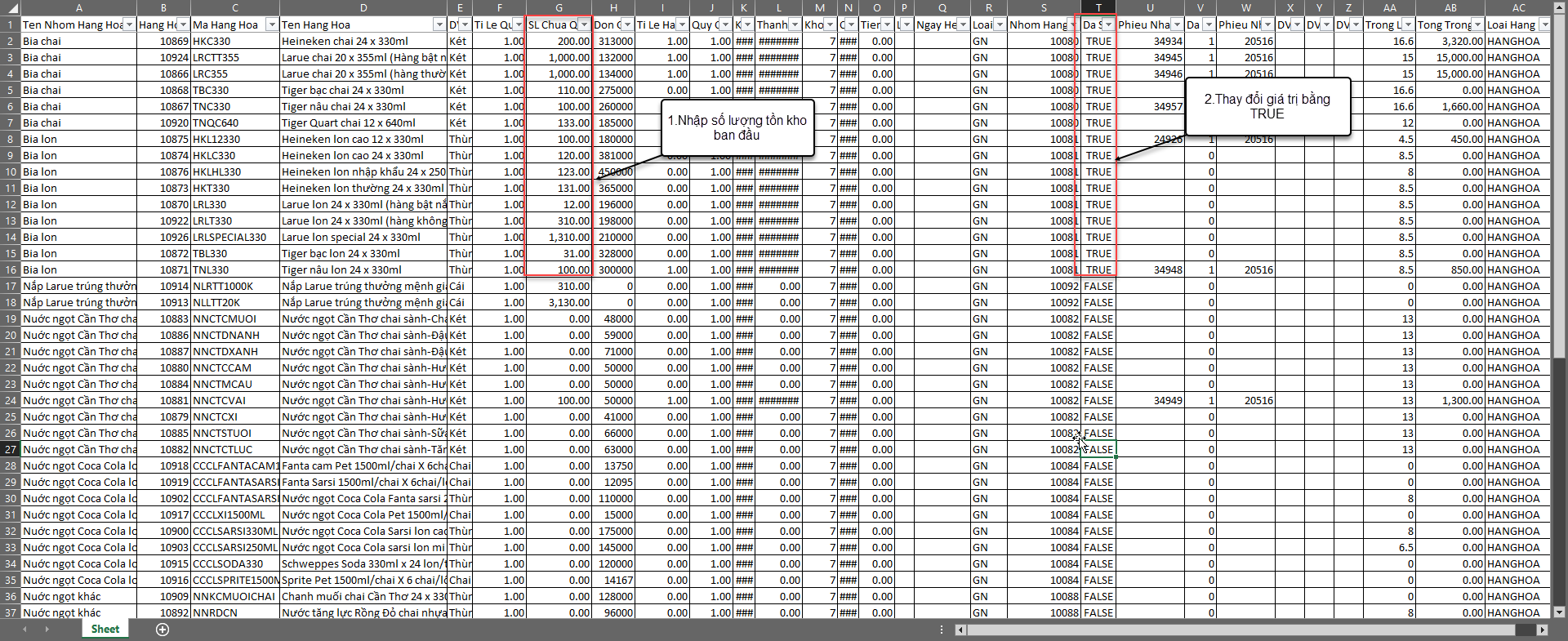
Task: Select the weight cell showing 1,660.00
Action: tap(1450, 106)
